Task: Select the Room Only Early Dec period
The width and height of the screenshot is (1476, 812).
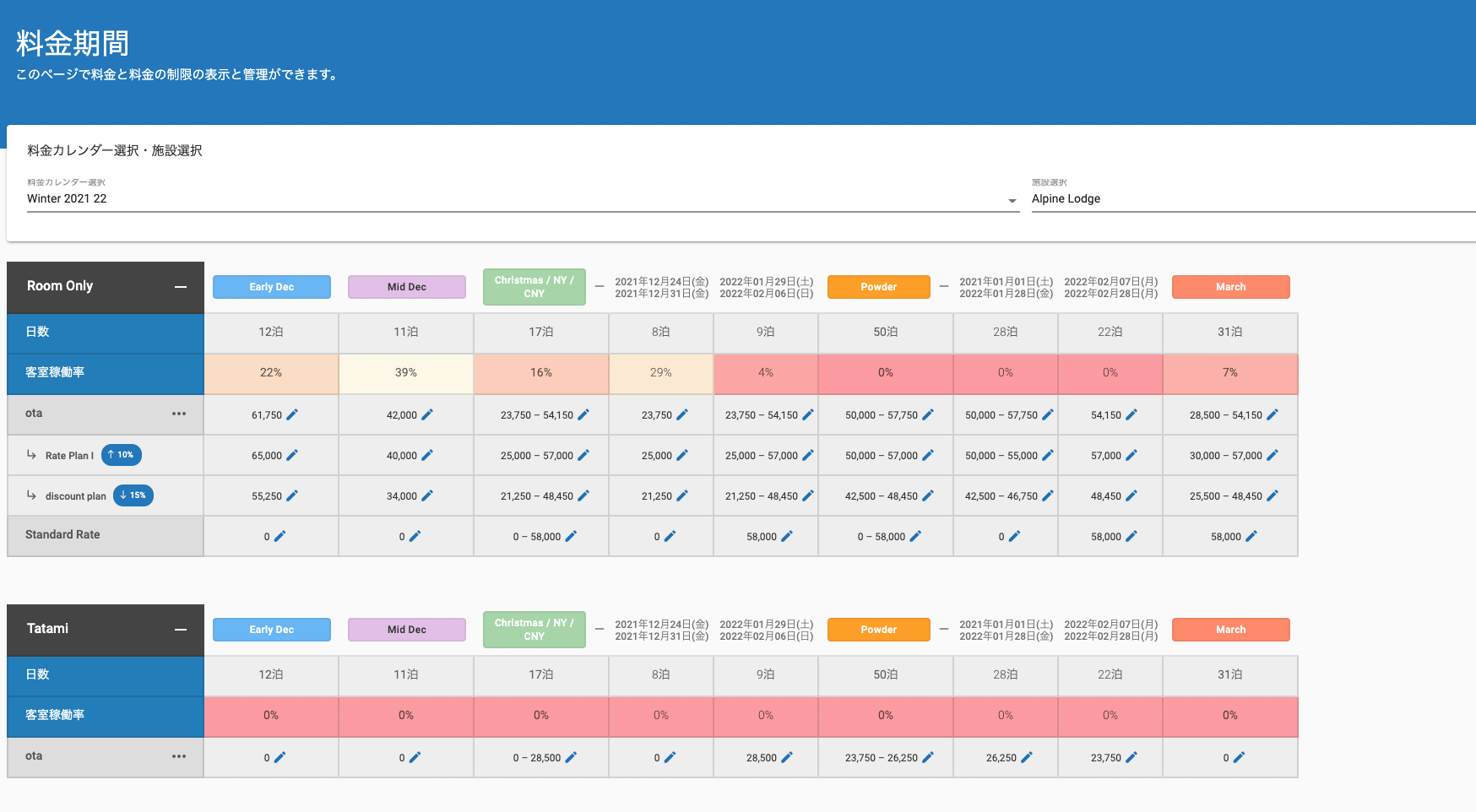Action: pos(272,287)
